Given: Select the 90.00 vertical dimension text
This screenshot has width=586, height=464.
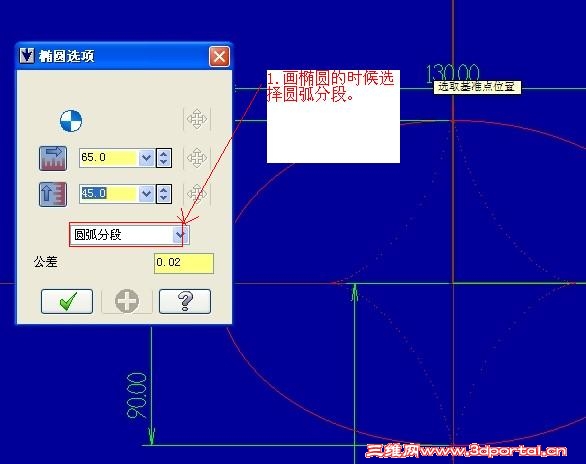Looking at the screenshot, I should pos(136,395).
